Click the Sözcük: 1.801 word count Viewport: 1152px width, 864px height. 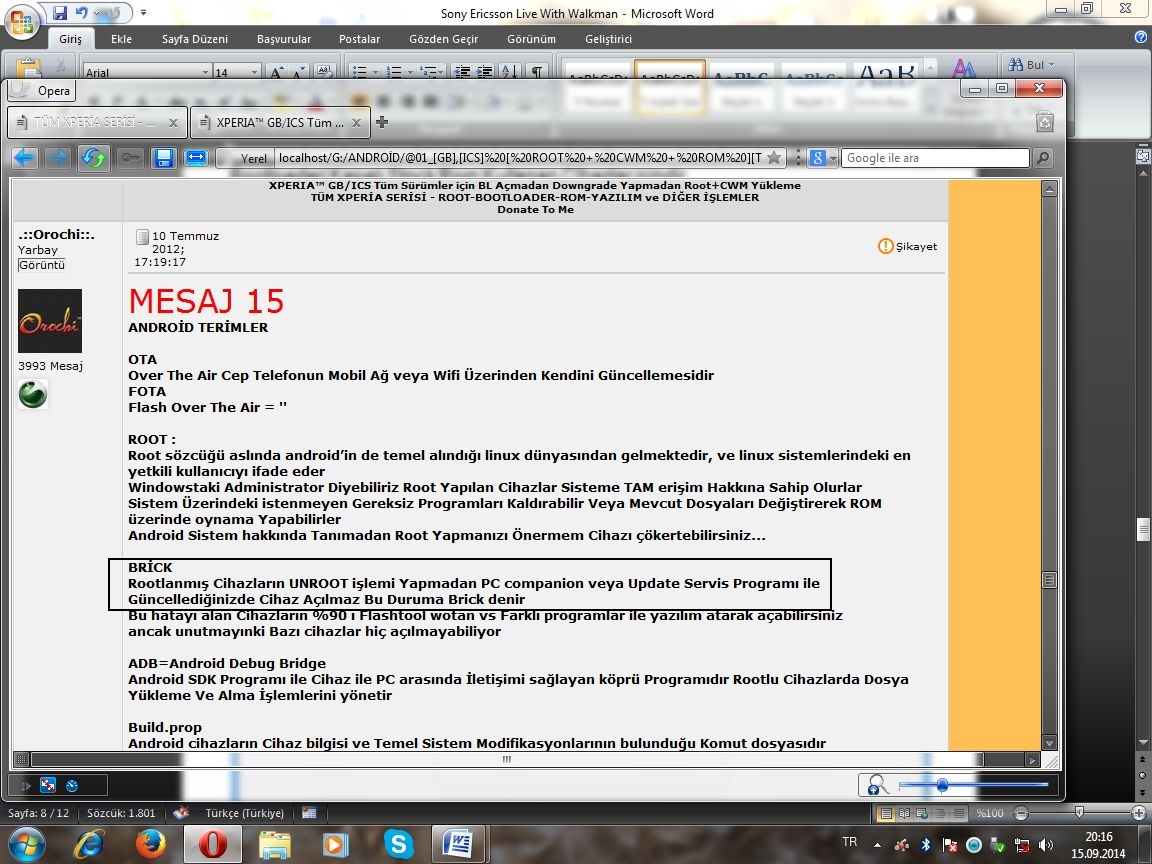pyautogui.click(x=121, y=813)
